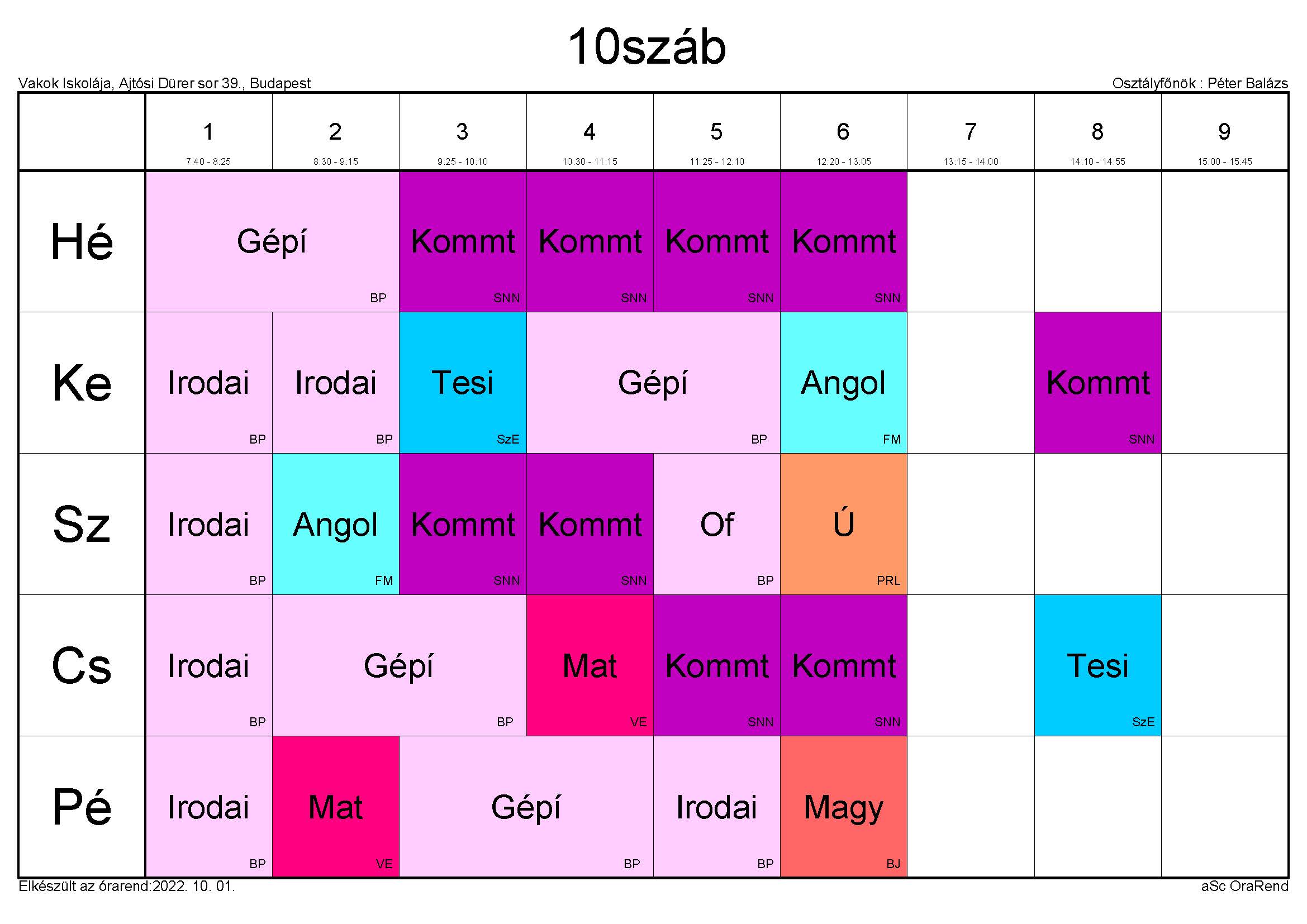Click the 10száb timetable title
This screenshot has width=1307, height=924.
click(647, 47)
